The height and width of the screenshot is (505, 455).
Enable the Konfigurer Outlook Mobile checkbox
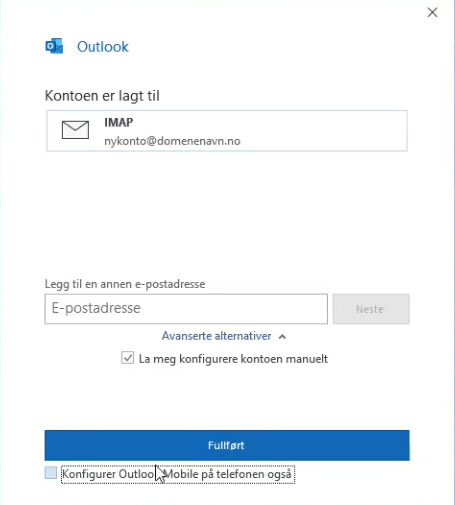point(51,473)
